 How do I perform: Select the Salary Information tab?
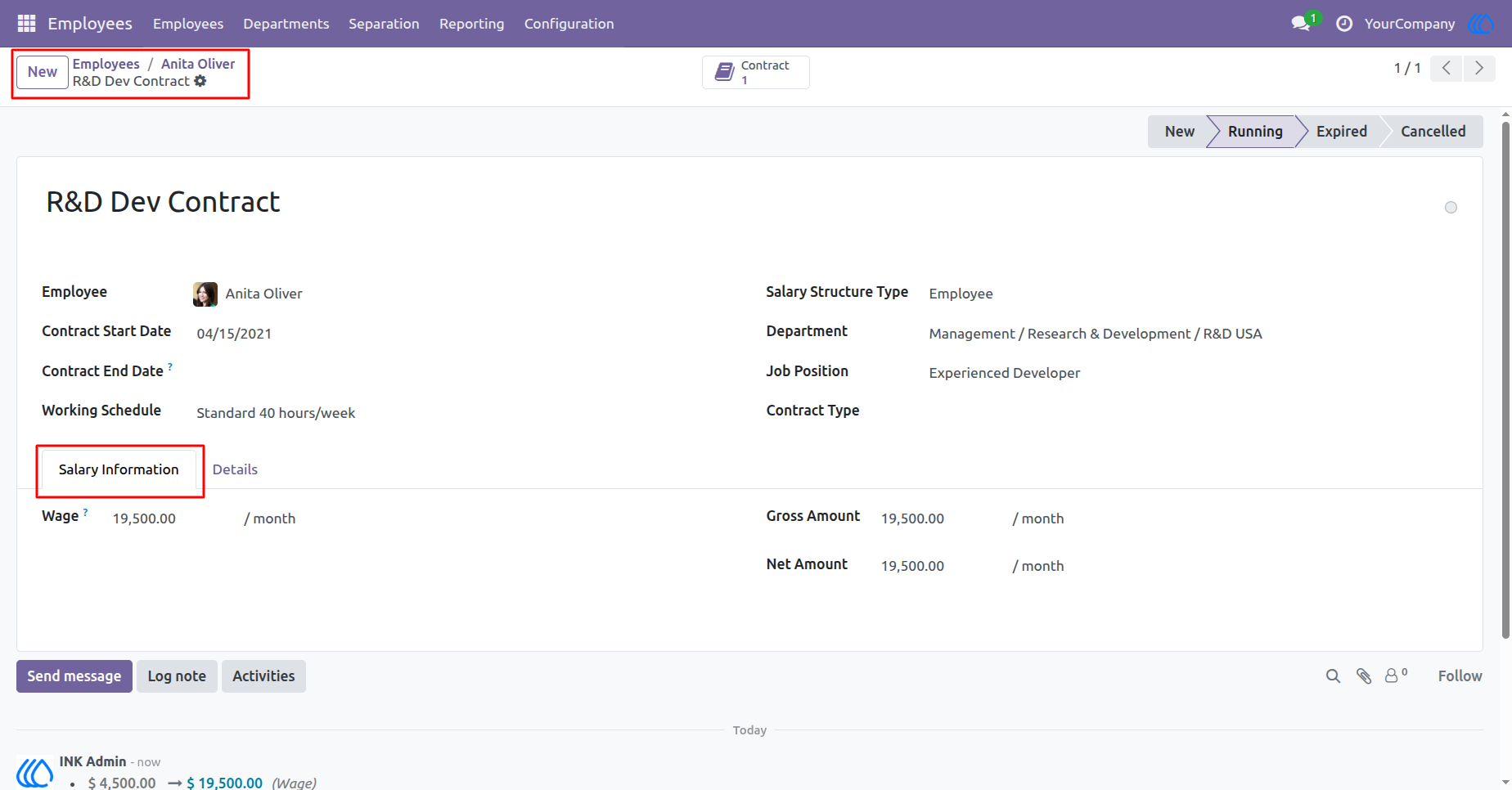119,469
